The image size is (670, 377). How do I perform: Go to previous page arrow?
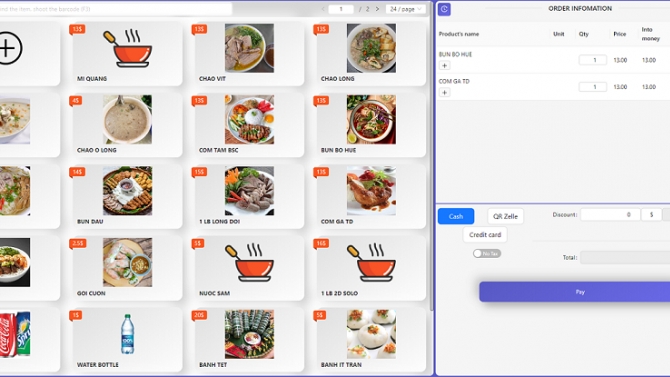coord(323,9)
